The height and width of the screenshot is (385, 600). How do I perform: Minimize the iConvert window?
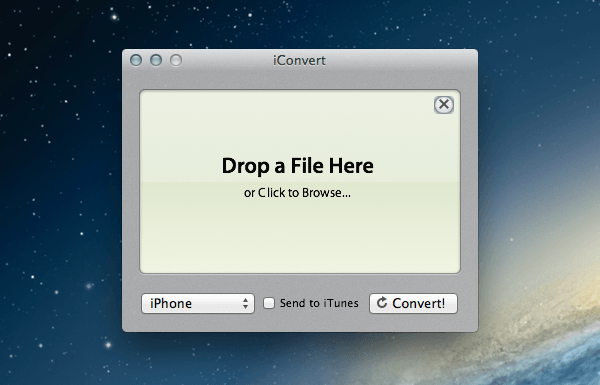click(156, 60)
